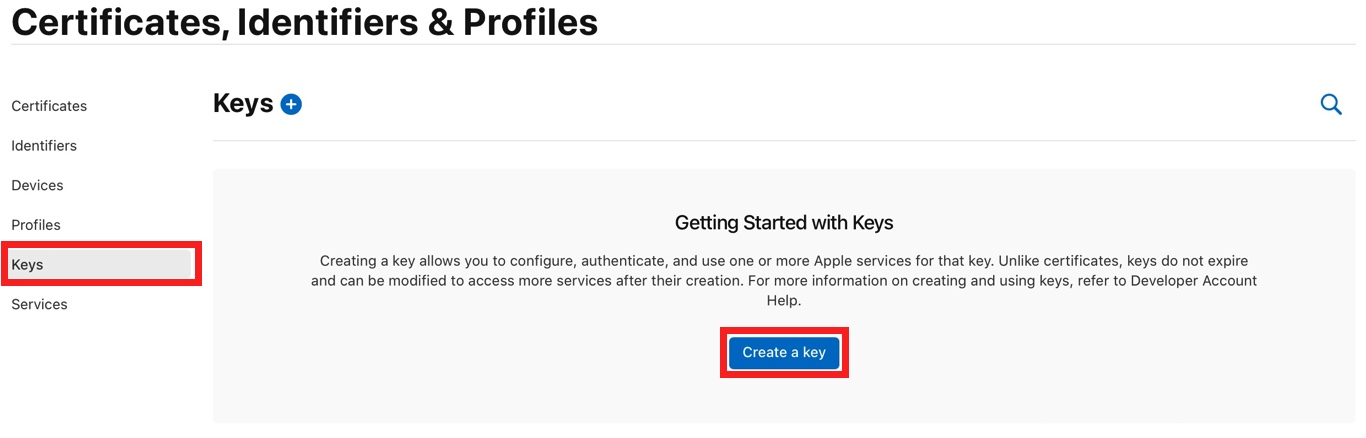Click the Getting Started with Keys heading
This screenshot has width=1366, height=438.
click(x=784, y=222)
